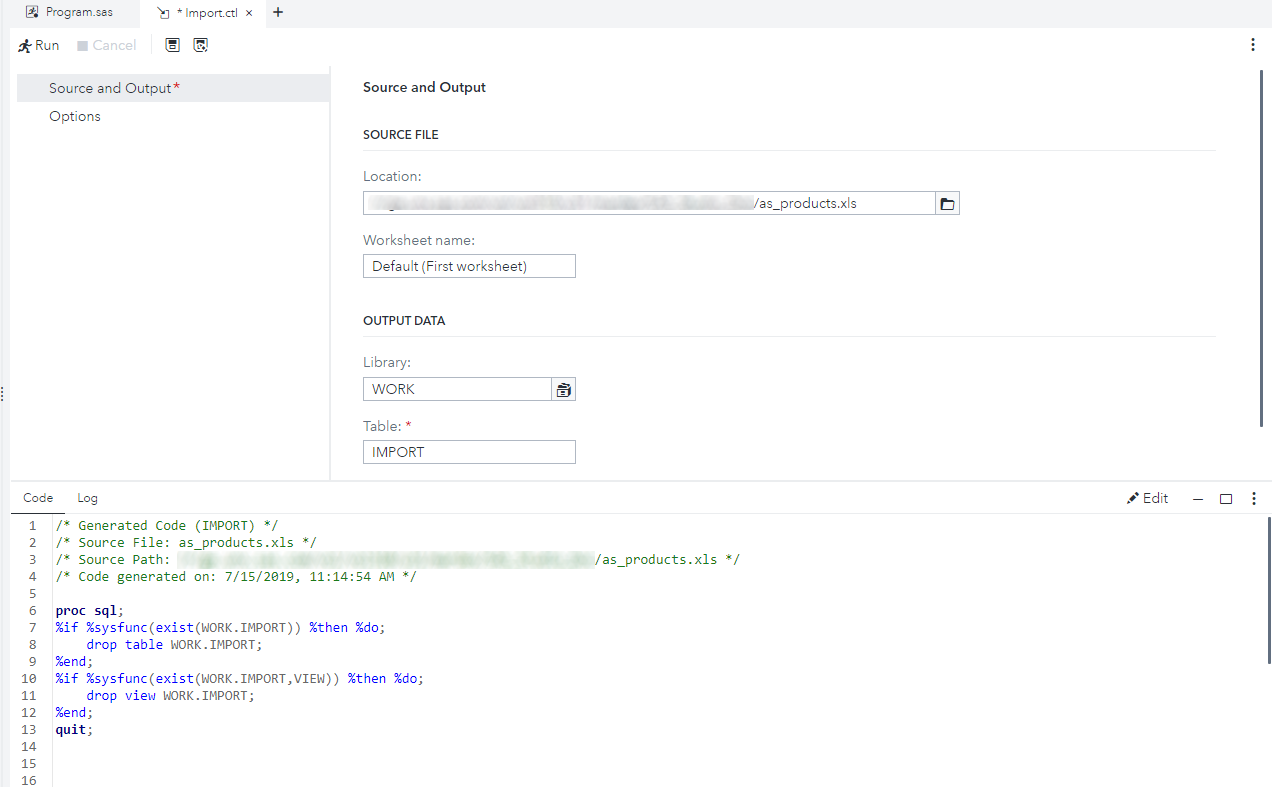Maximize the code panel
Viewport: 1272px width, 787px height.
click(1226, 499)
